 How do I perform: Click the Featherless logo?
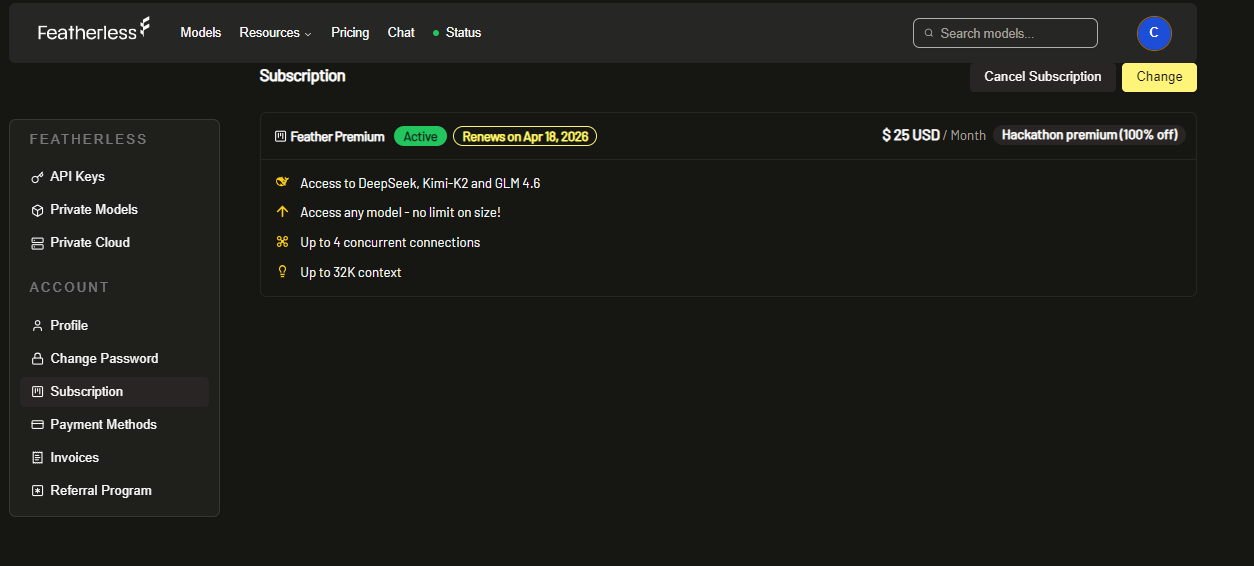click(x=94, y=30)
